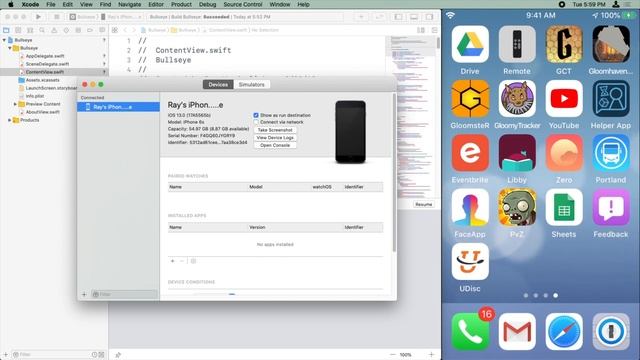Open the Gloomhaven app icon

611,44
